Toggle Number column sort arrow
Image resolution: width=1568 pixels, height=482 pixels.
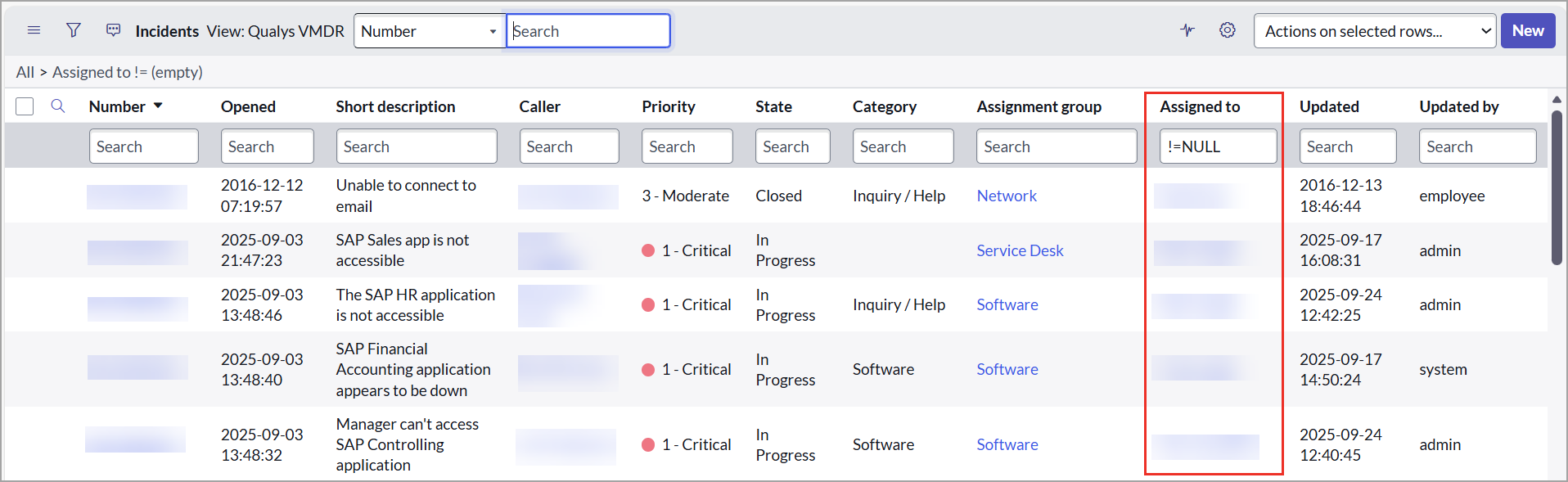click(158, 106)
